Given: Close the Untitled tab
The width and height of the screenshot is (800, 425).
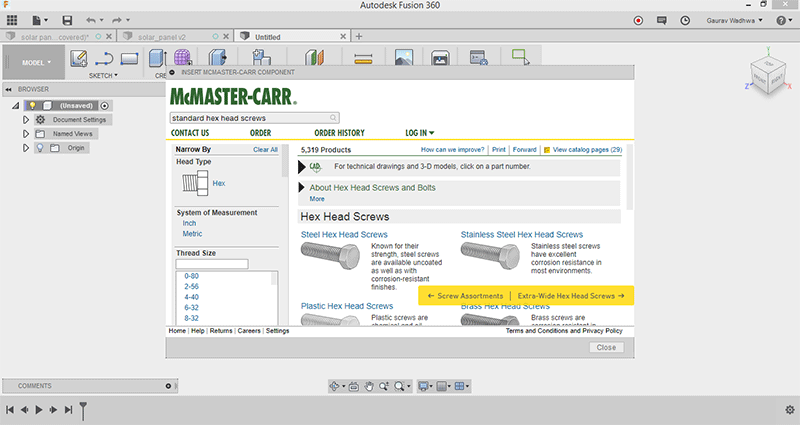Looking at the screenshot, I should 343,37.
